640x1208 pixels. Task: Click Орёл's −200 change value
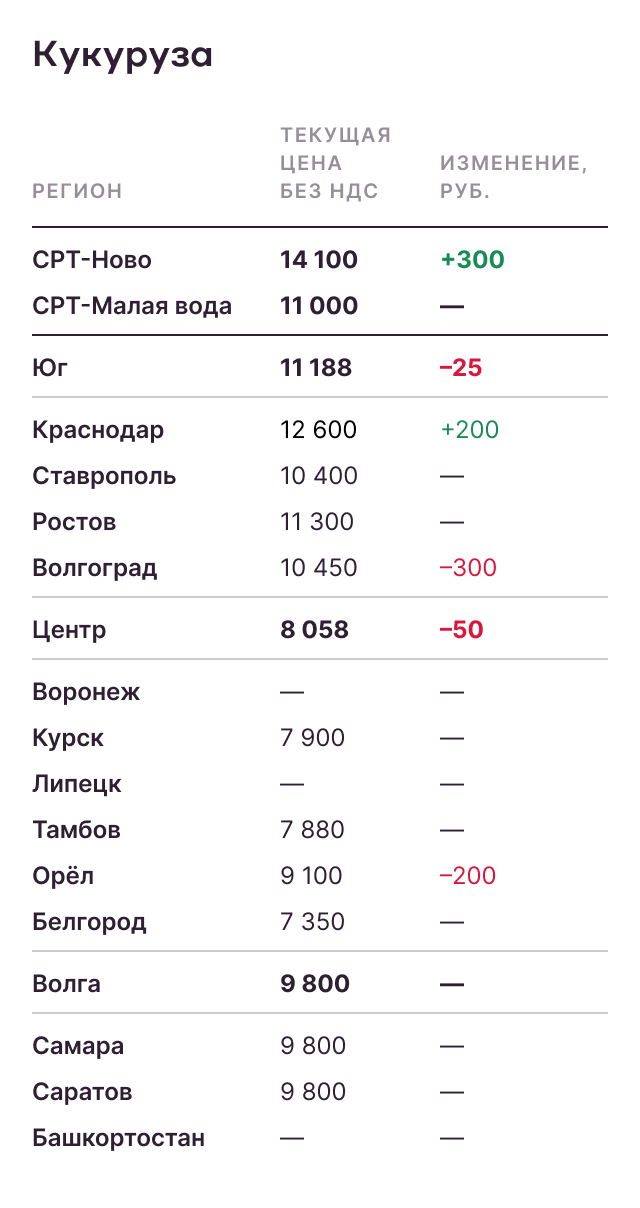coord(468,876)
